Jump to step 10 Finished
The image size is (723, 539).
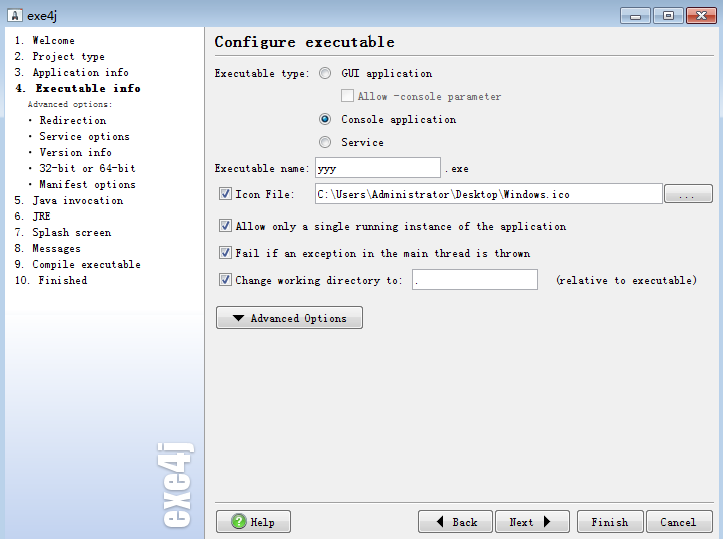(x=51, y=280)
